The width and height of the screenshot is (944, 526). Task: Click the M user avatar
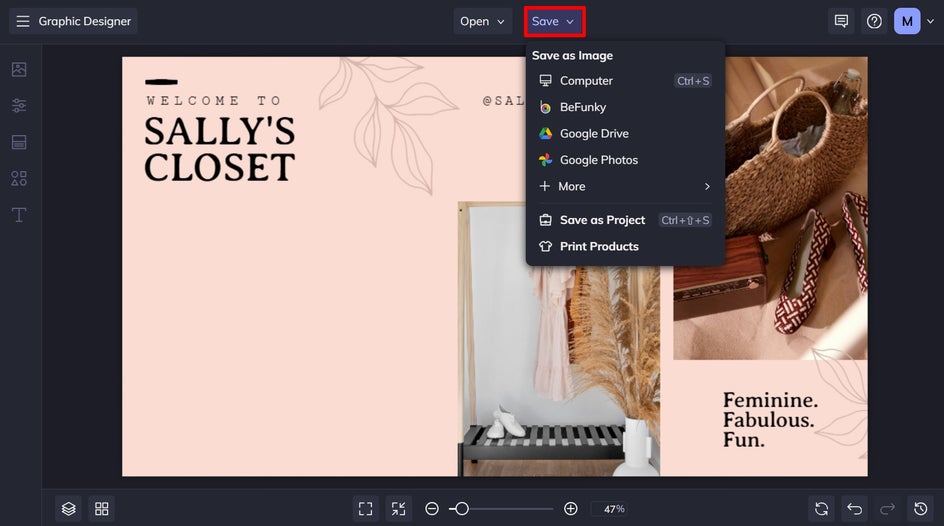907,22
